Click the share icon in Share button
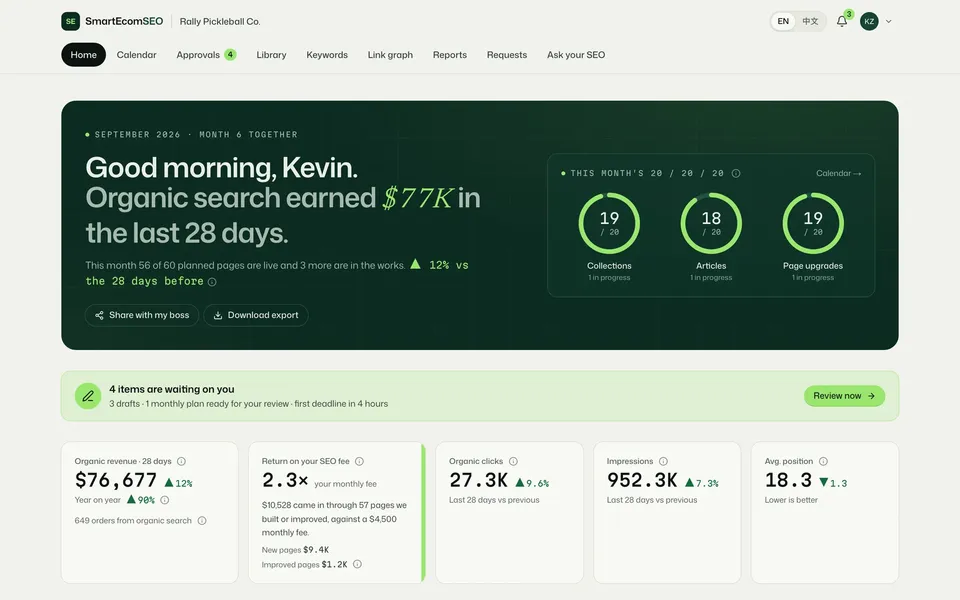Viewport: 960px width, 600px height. click(99, 315)
